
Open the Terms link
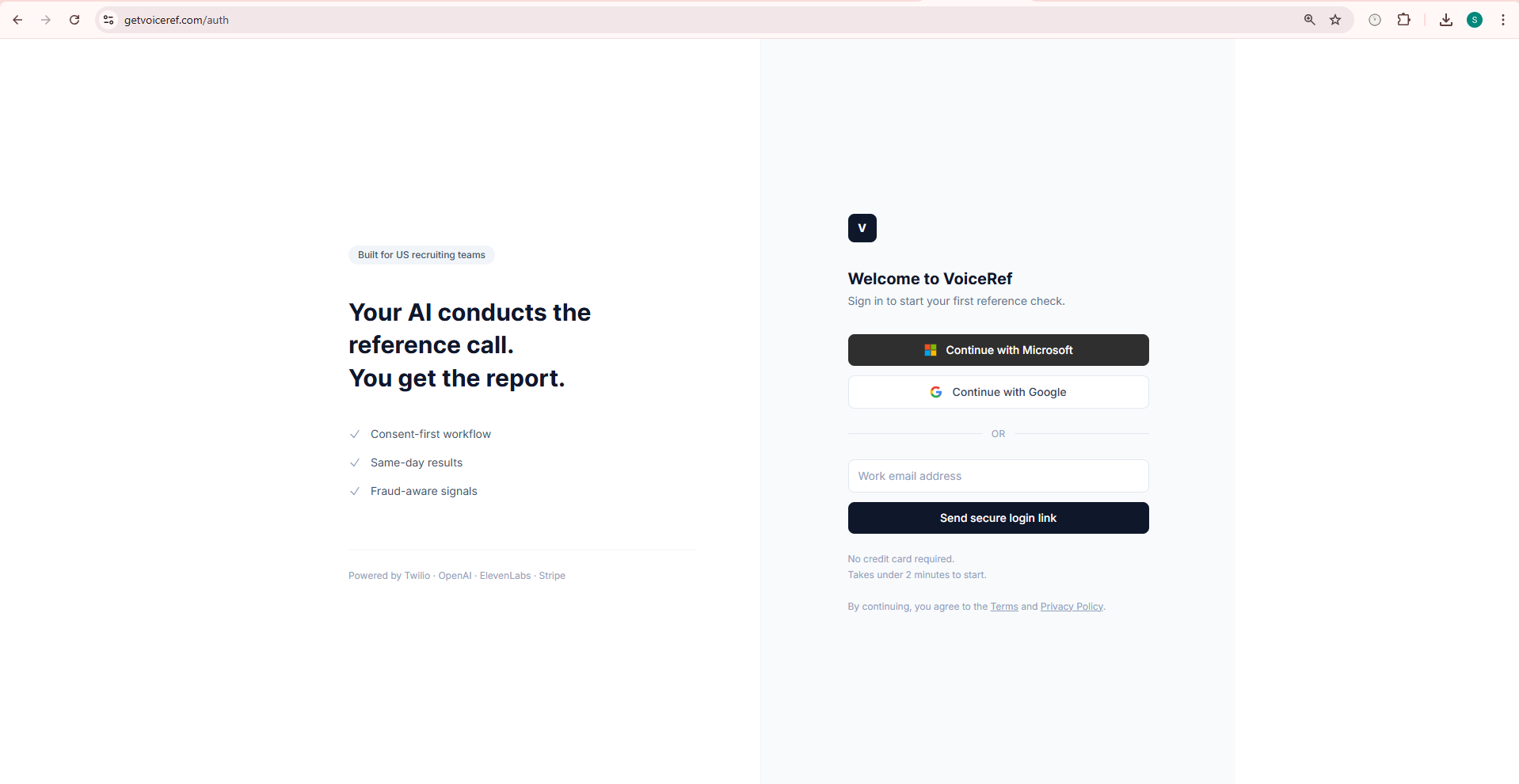[x=1003, y=607]
